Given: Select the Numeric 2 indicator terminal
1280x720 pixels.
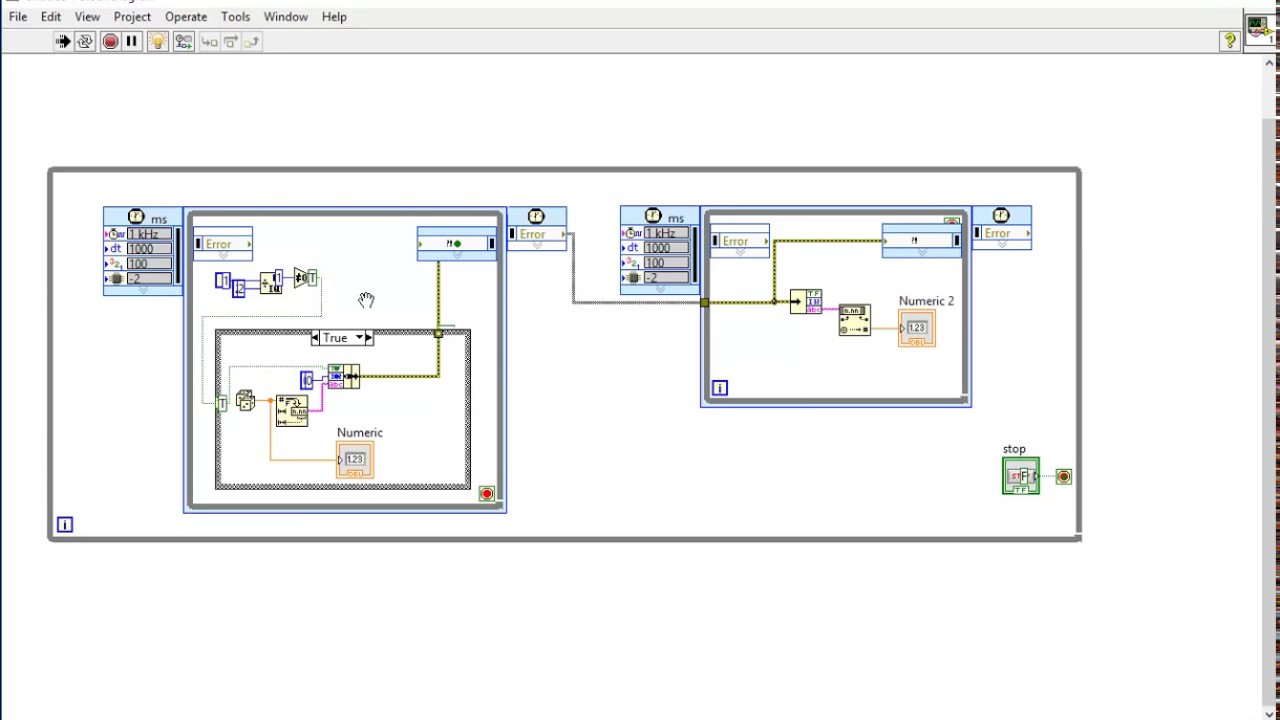Looking at the screenshot, I should pos(917,328).
